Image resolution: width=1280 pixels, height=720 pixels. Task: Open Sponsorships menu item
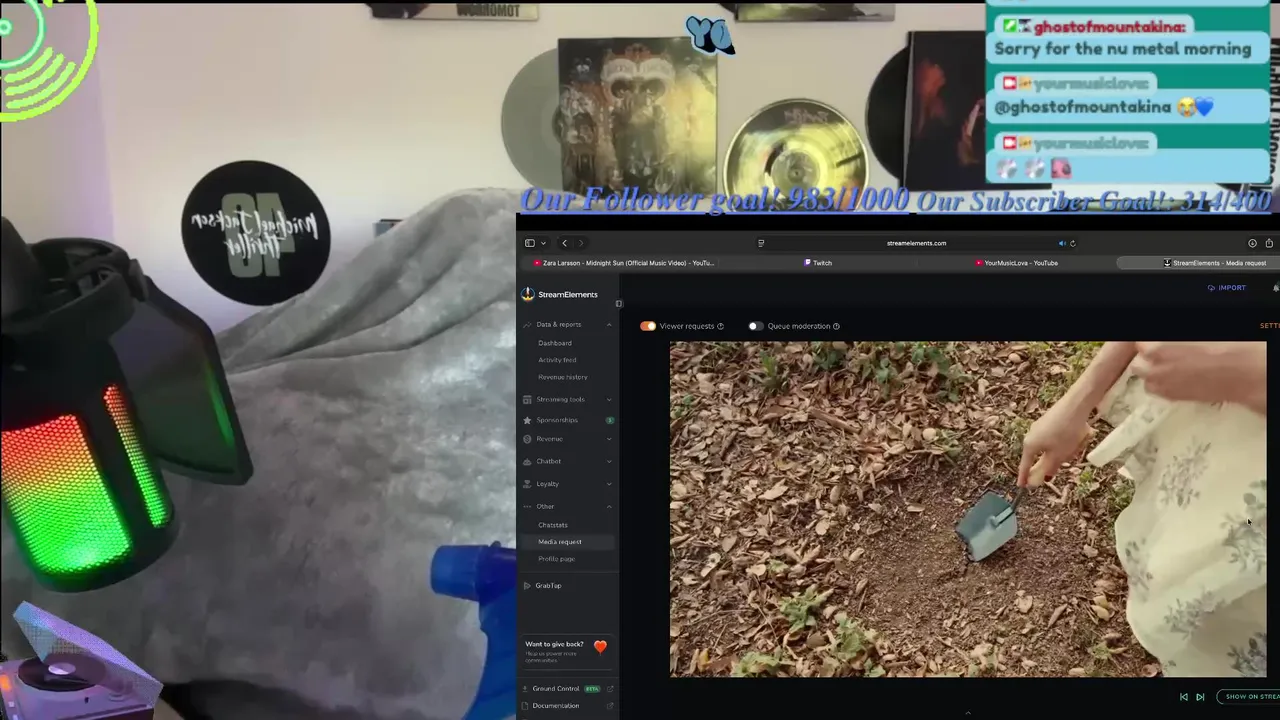557,420
